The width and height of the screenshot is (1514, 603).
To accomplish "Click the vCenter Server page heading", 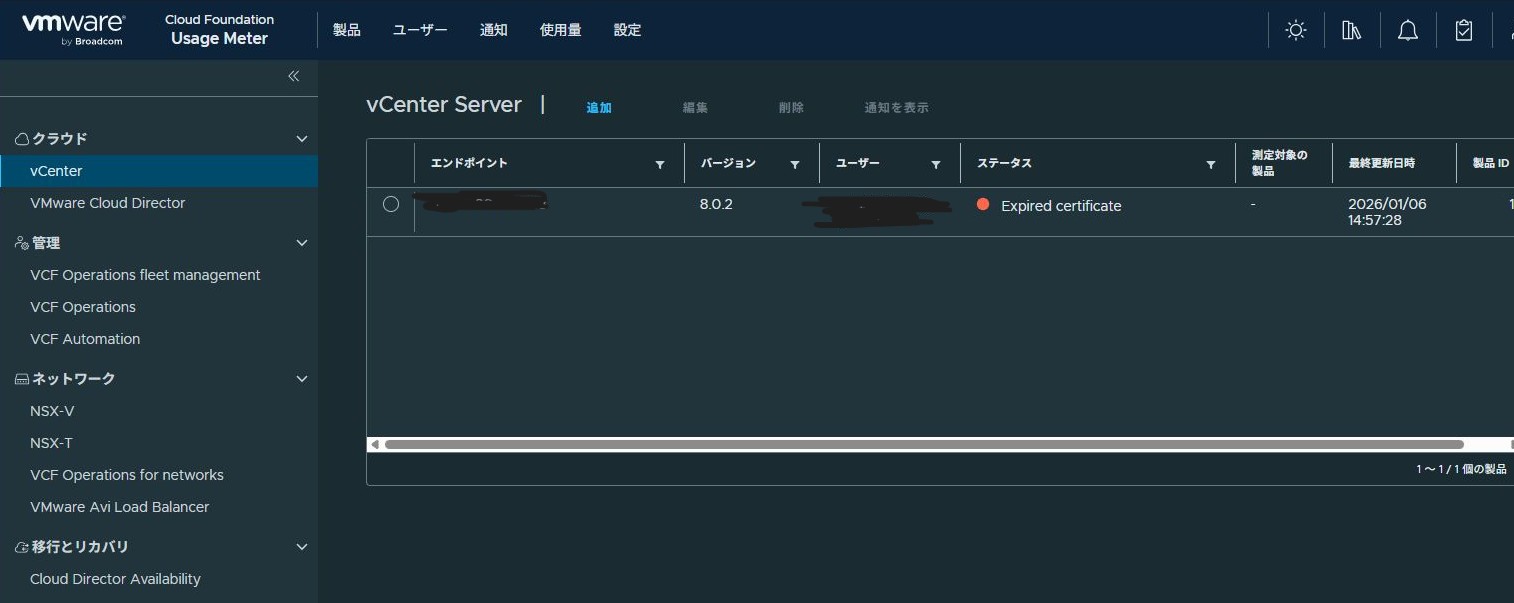I will pos(444,105).
